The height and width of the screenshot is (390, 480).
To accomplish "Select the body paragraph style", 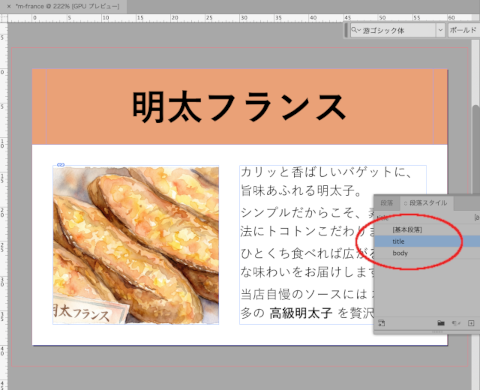I will coord(427,253).
